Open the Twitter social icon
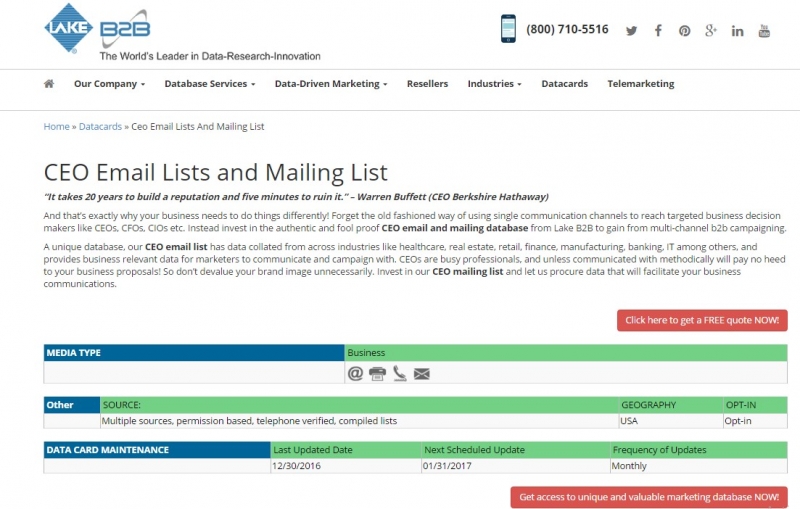Viewport: 800px width, 509px height. pos(632,31)
